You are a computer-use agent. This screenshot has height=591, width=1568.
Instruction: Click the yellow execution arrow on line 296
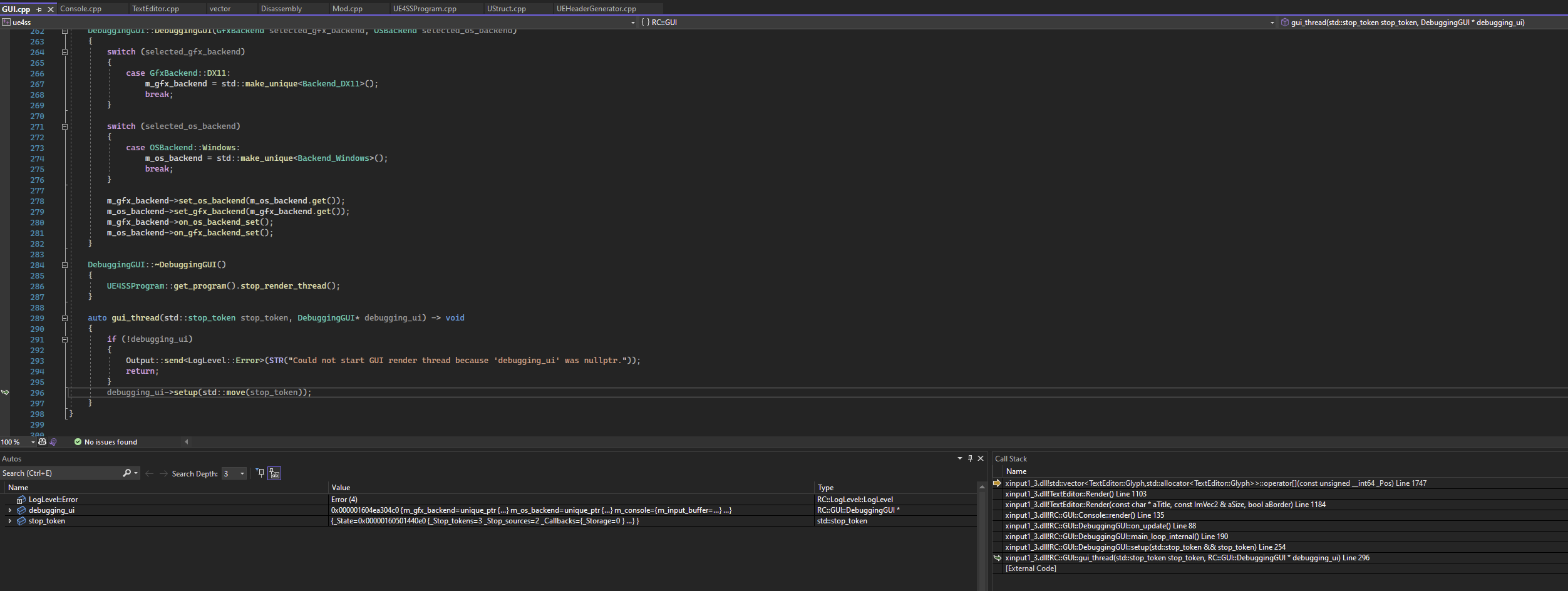tap(6, 393)
